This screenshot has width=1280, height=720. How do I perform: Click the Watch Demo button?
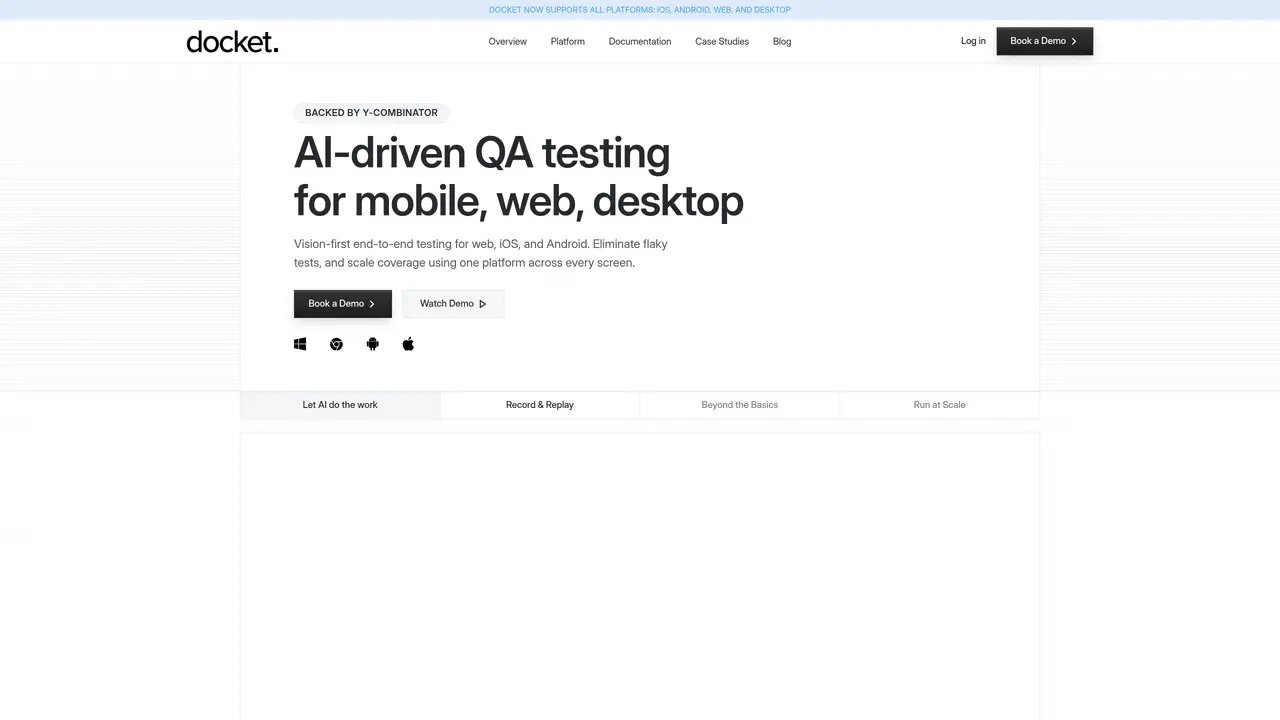tap(453, 304)
